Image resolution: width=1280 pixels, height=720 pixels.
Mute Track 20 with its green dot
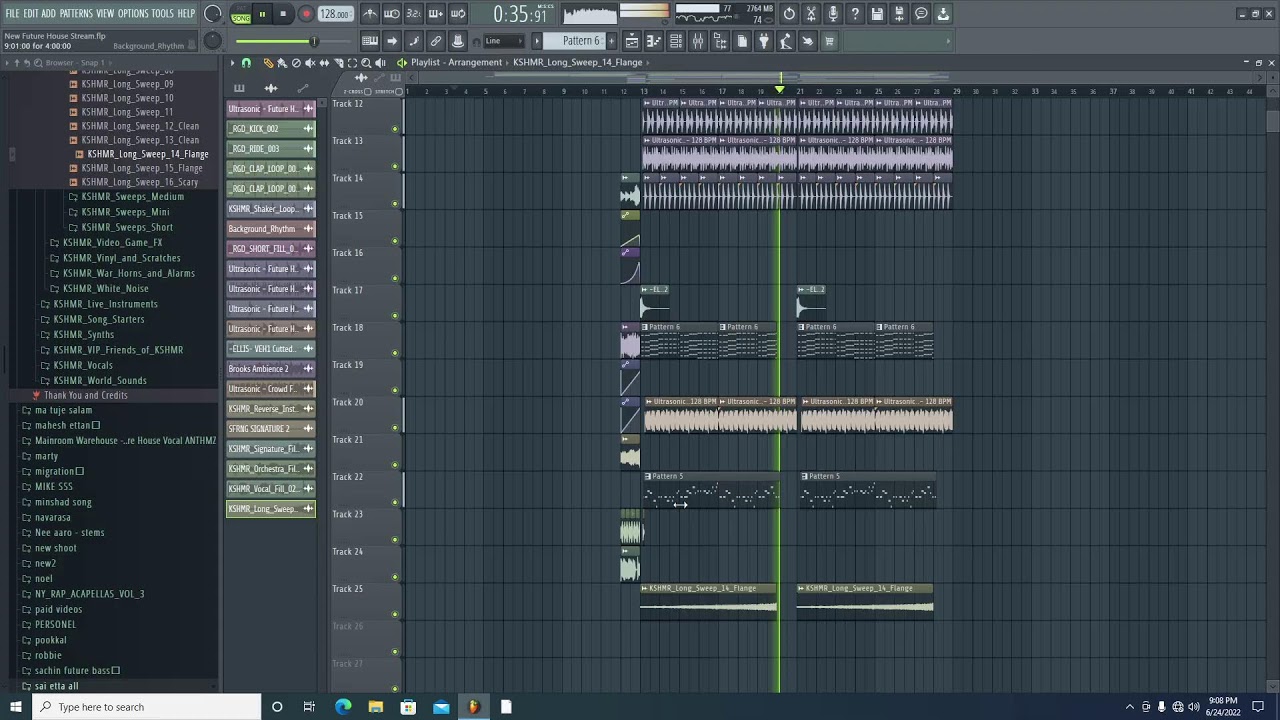(395, 427)
